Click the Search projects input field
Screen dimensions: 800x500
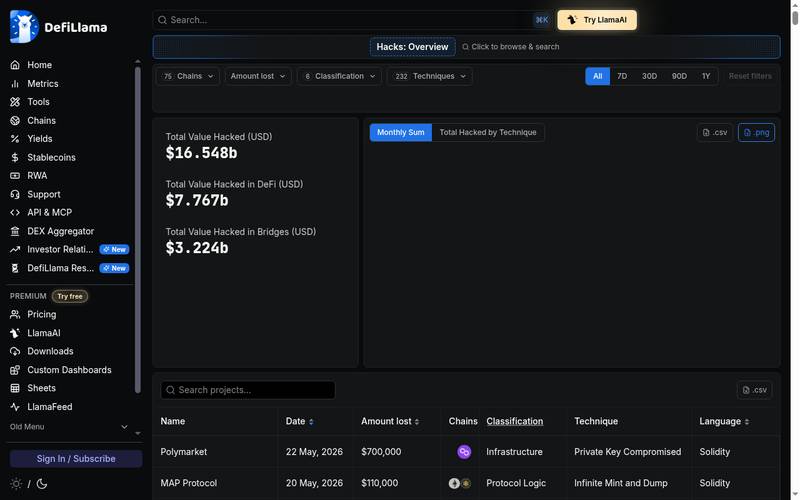248,390
